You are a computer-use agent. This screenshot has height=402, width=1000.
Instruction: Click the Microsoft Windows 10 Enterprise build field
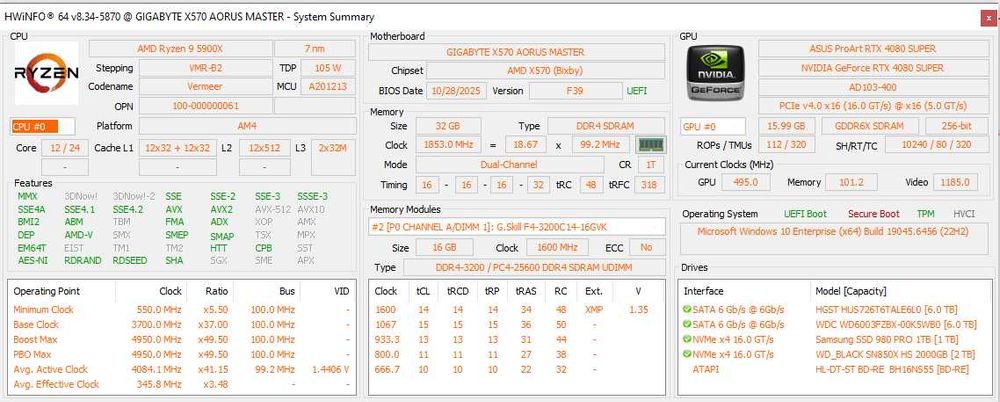tap(835, 238)
